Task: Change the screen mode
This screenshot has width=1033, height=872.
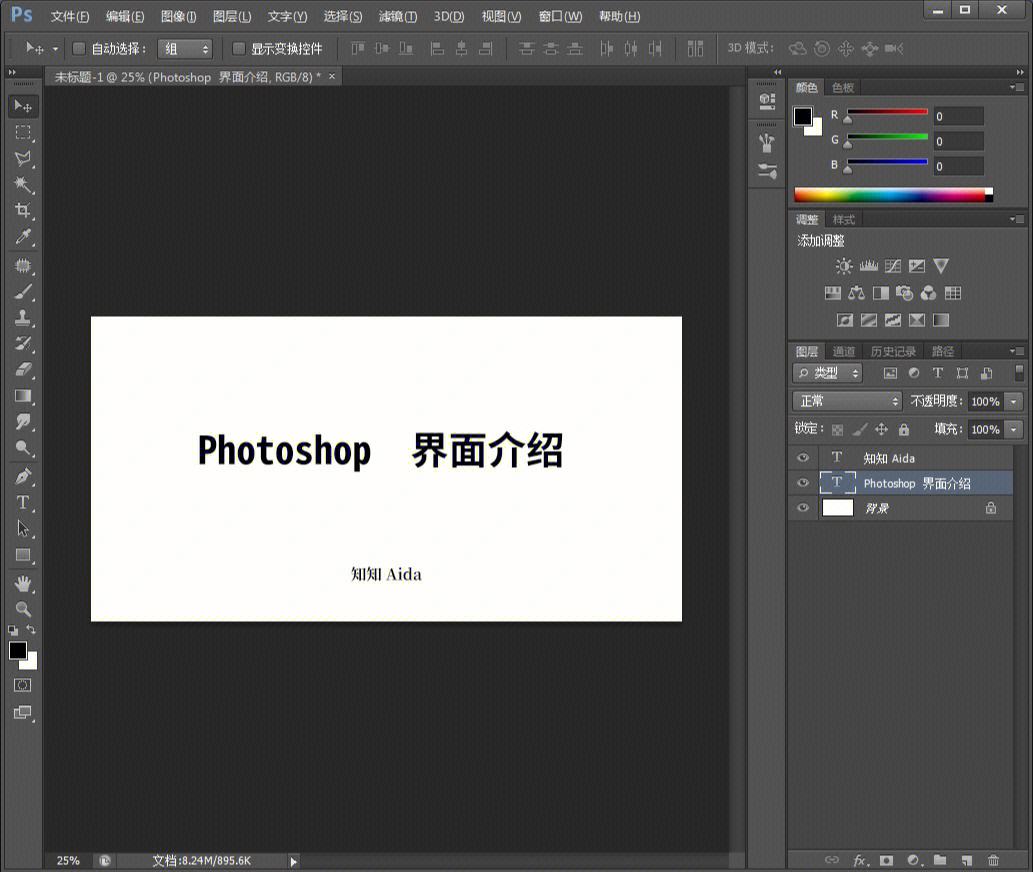Action: click(22, 713)
